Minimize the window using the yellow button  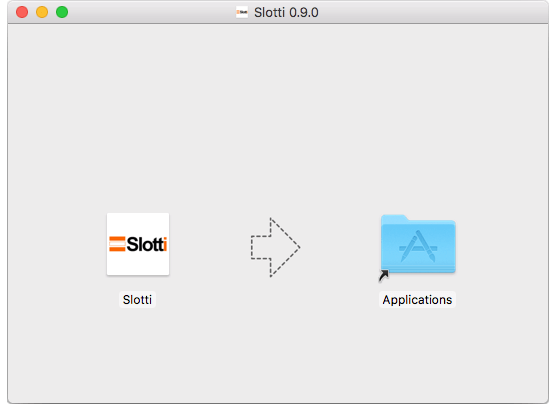(x=42, y=12)
